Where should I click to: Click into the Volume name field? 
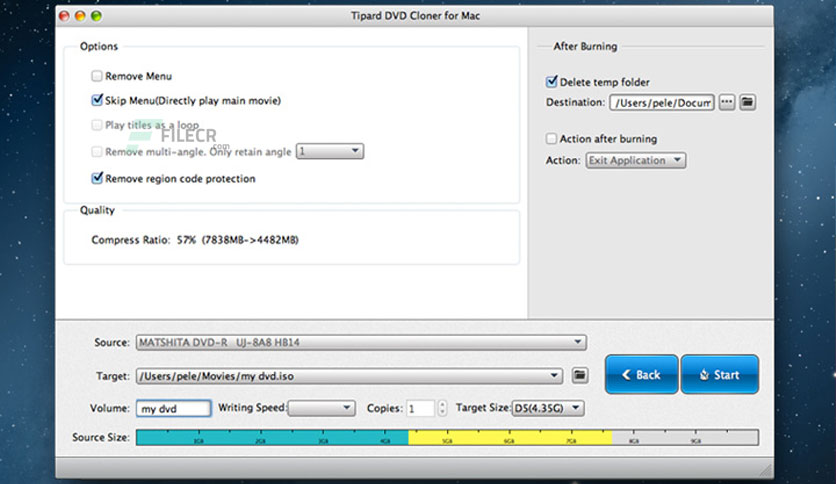tap(173, 409)
